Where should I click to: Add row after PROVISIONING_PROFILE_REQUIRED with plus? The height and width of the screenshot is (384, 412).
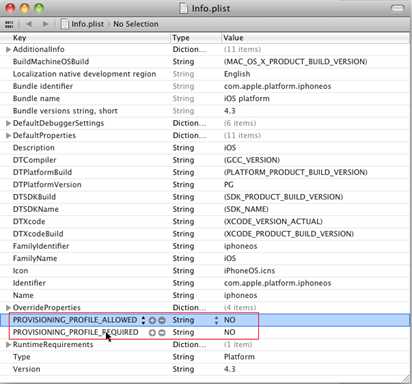coord(152,333)
